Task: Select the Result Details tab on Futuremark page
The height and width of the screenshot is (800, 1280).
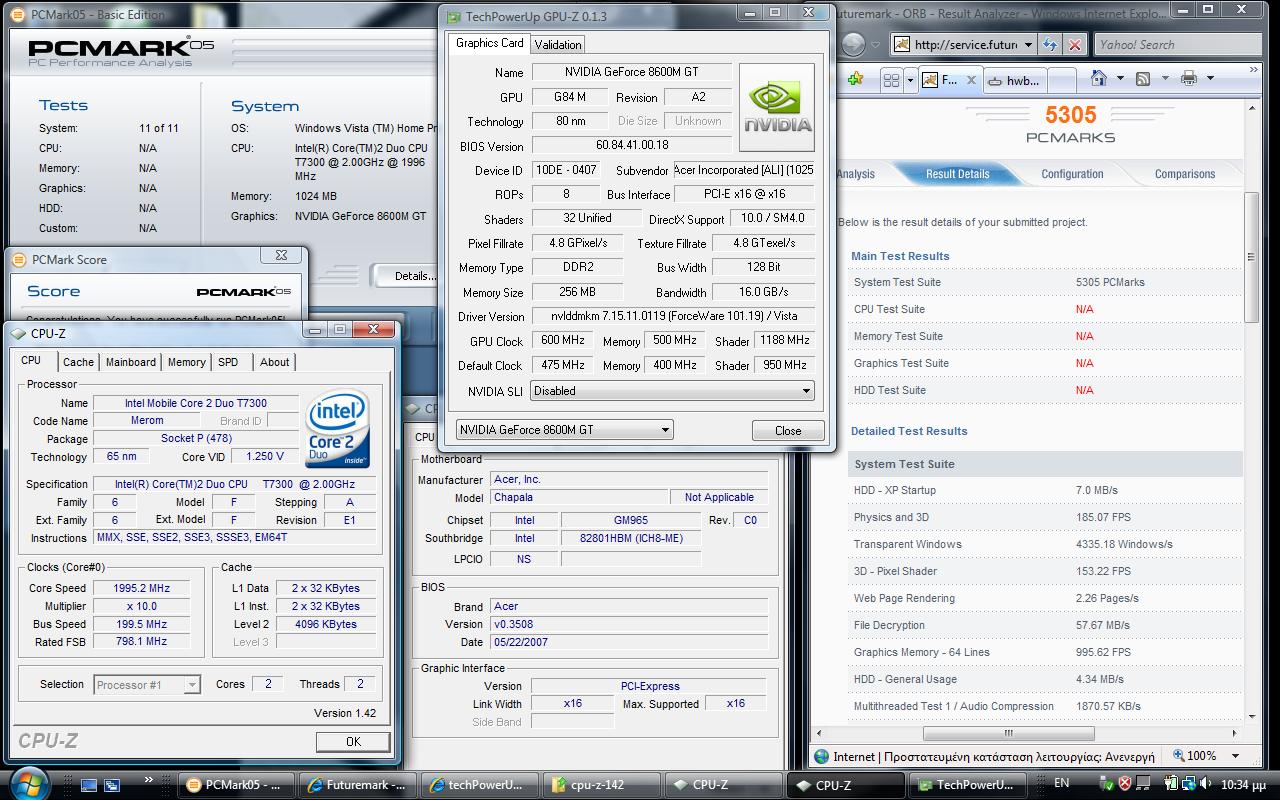Action: [957, 174]
